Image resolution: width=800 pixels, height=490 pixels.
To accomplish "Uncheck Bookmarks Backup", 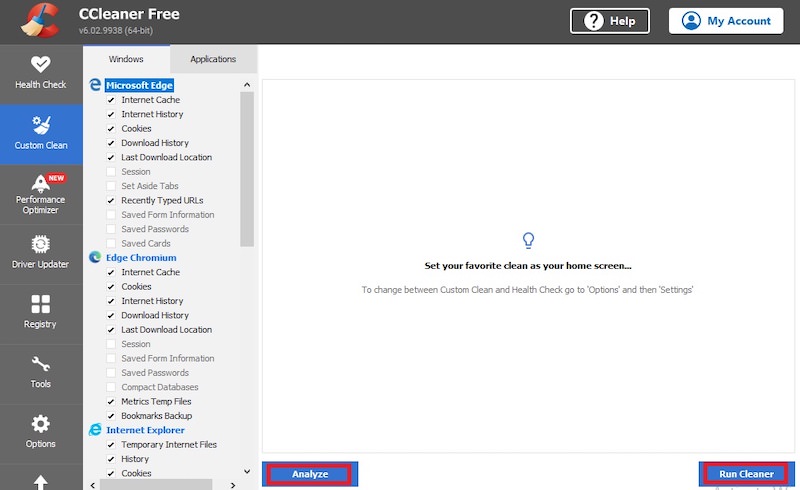I will (111, 416).
